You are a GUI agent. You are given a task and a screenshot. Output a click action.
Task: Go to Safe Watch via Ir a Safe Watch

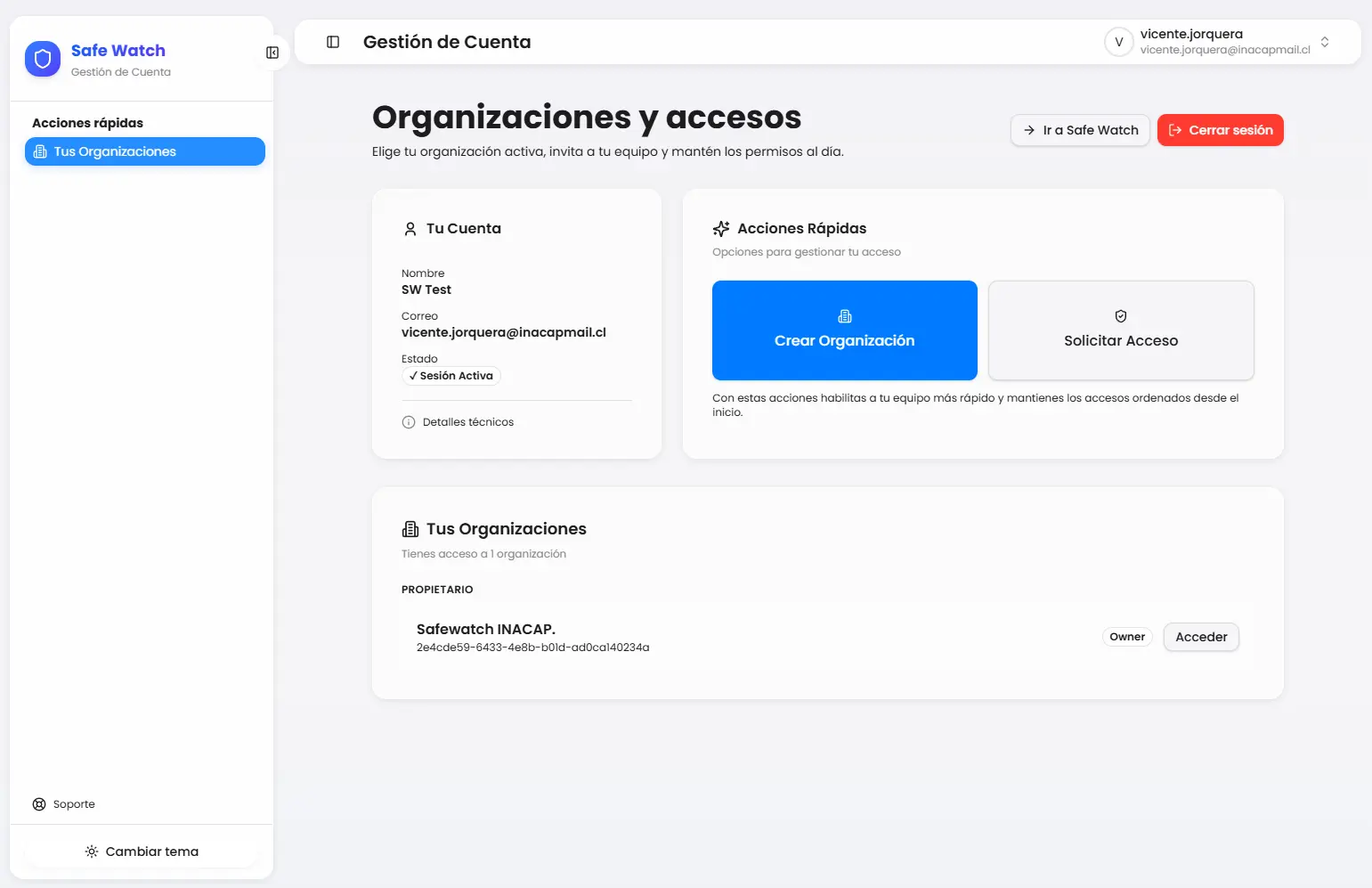coord(1080,130)
